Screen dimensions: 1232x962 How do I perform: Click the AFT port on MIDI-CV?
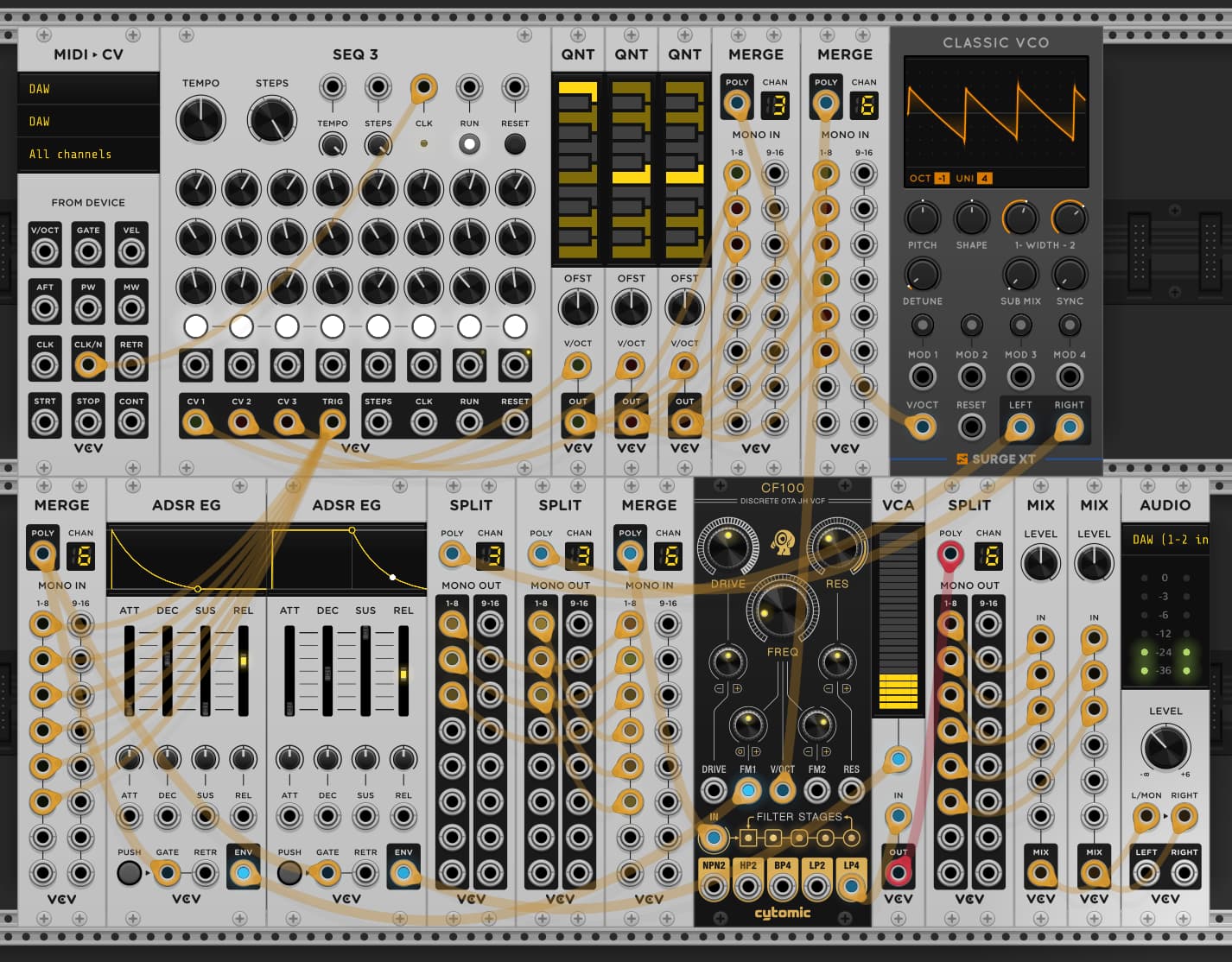pos(45,308)
